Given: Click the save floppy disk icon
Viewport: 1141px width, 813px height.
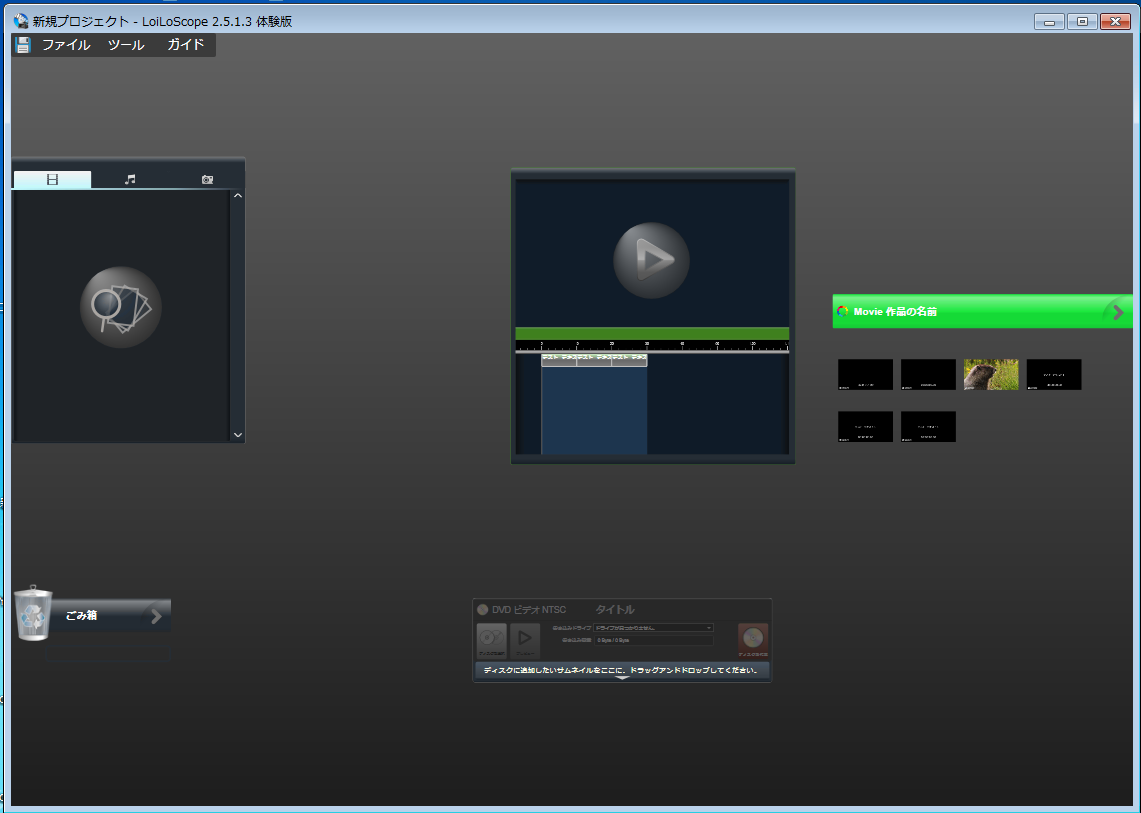Looking at the screenshot, I should tap(23, 45).
